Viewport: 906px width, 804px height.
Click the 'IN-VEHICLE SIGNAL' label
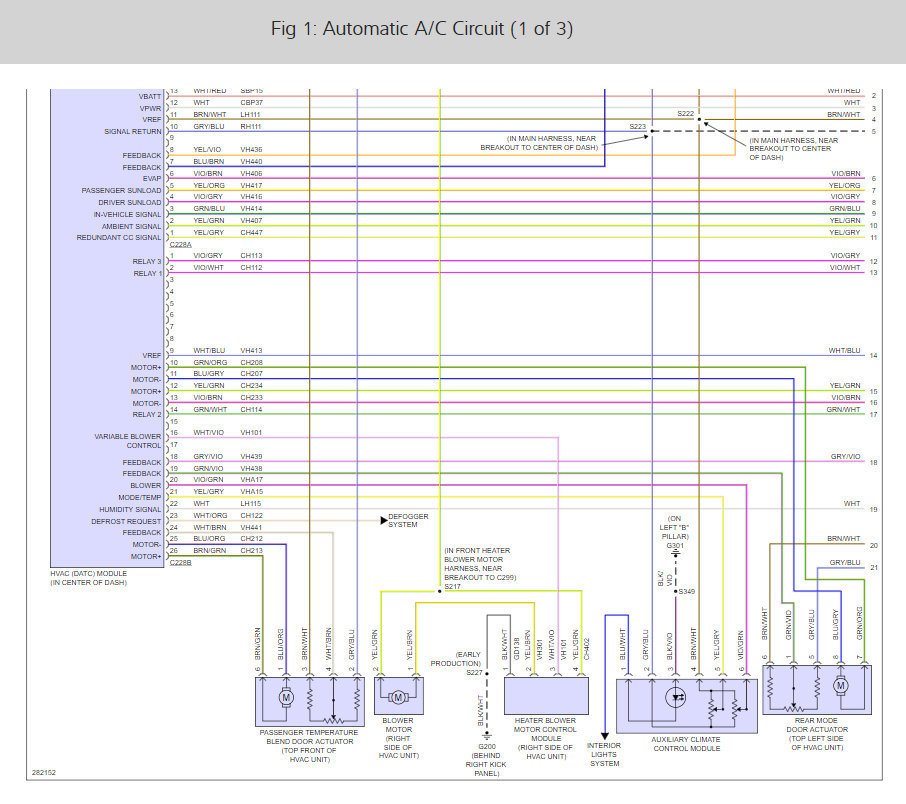pyautogui.click(x=128, y=214)
